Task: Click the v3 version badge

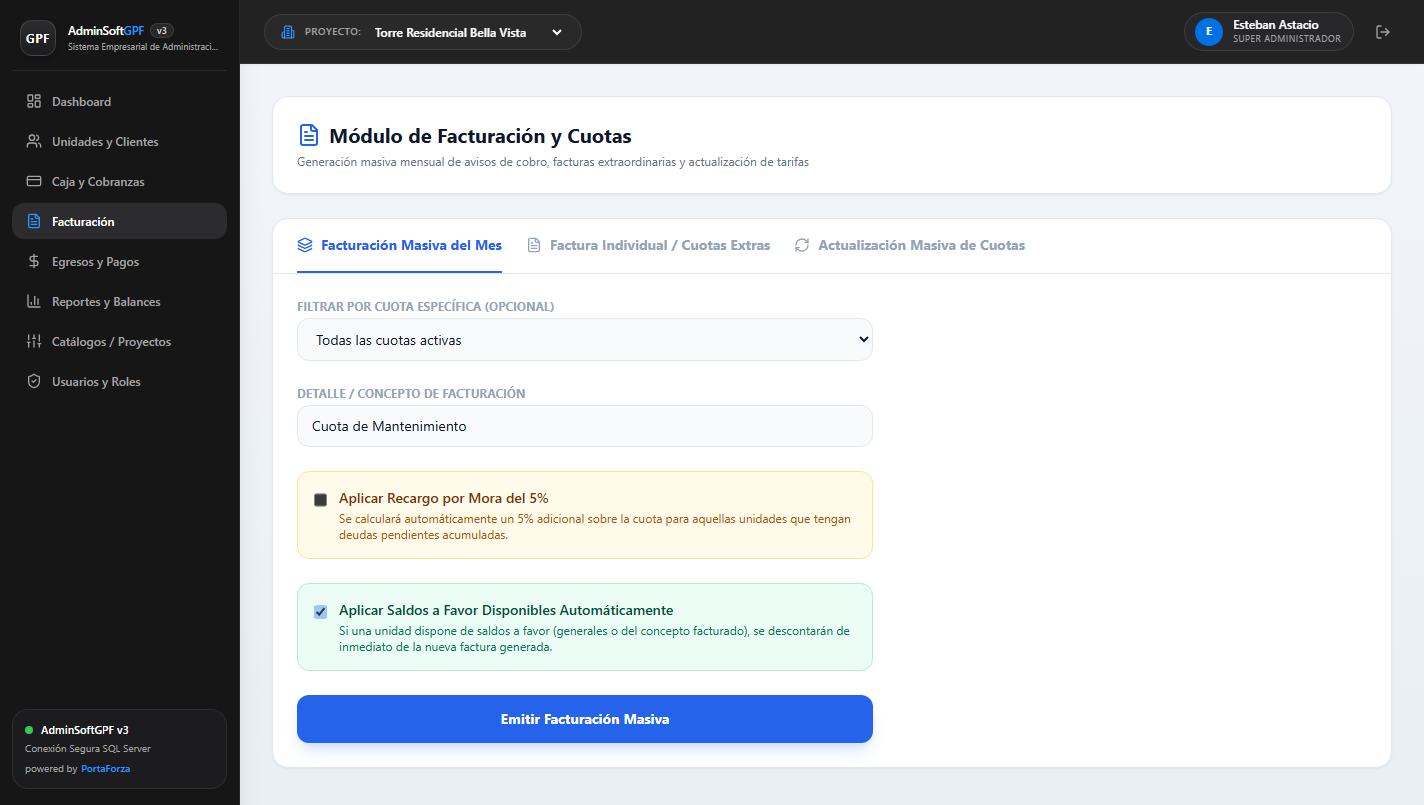Action: pyautogui.click(x=161, y=31)
